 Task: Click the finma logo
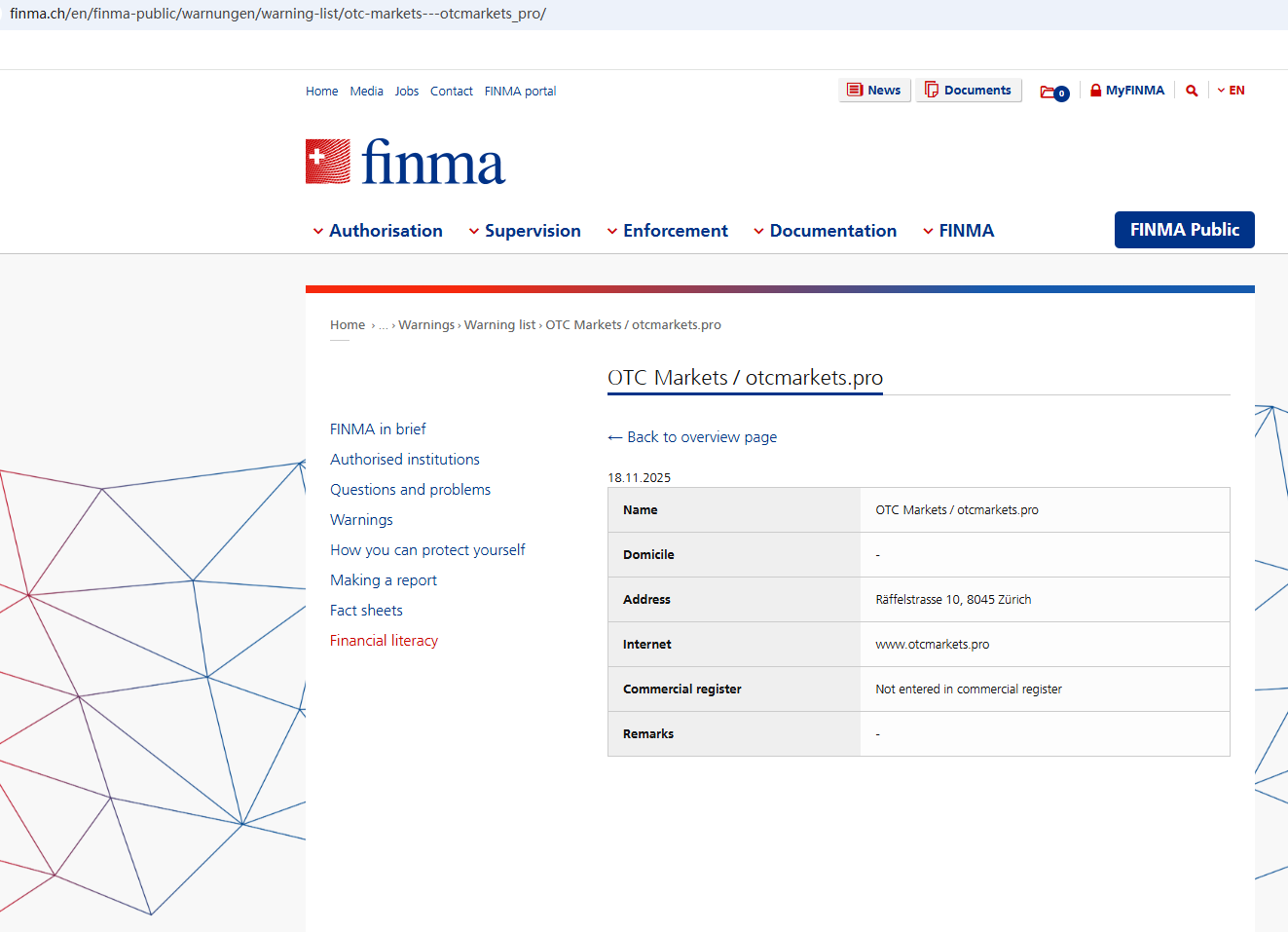[405, 162]
